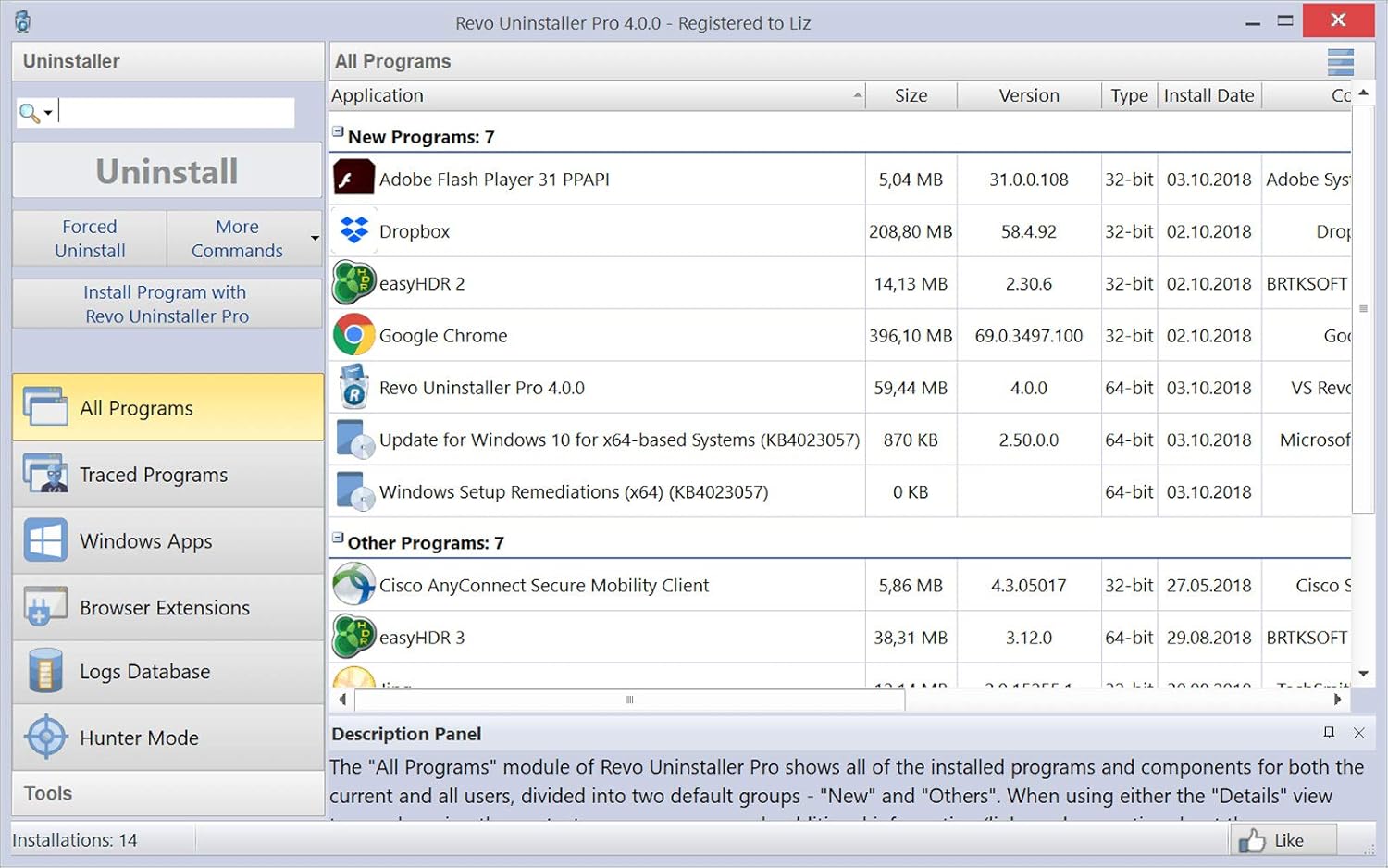
Task: Collapse the Other Programs group
Action: click(338, 538)
